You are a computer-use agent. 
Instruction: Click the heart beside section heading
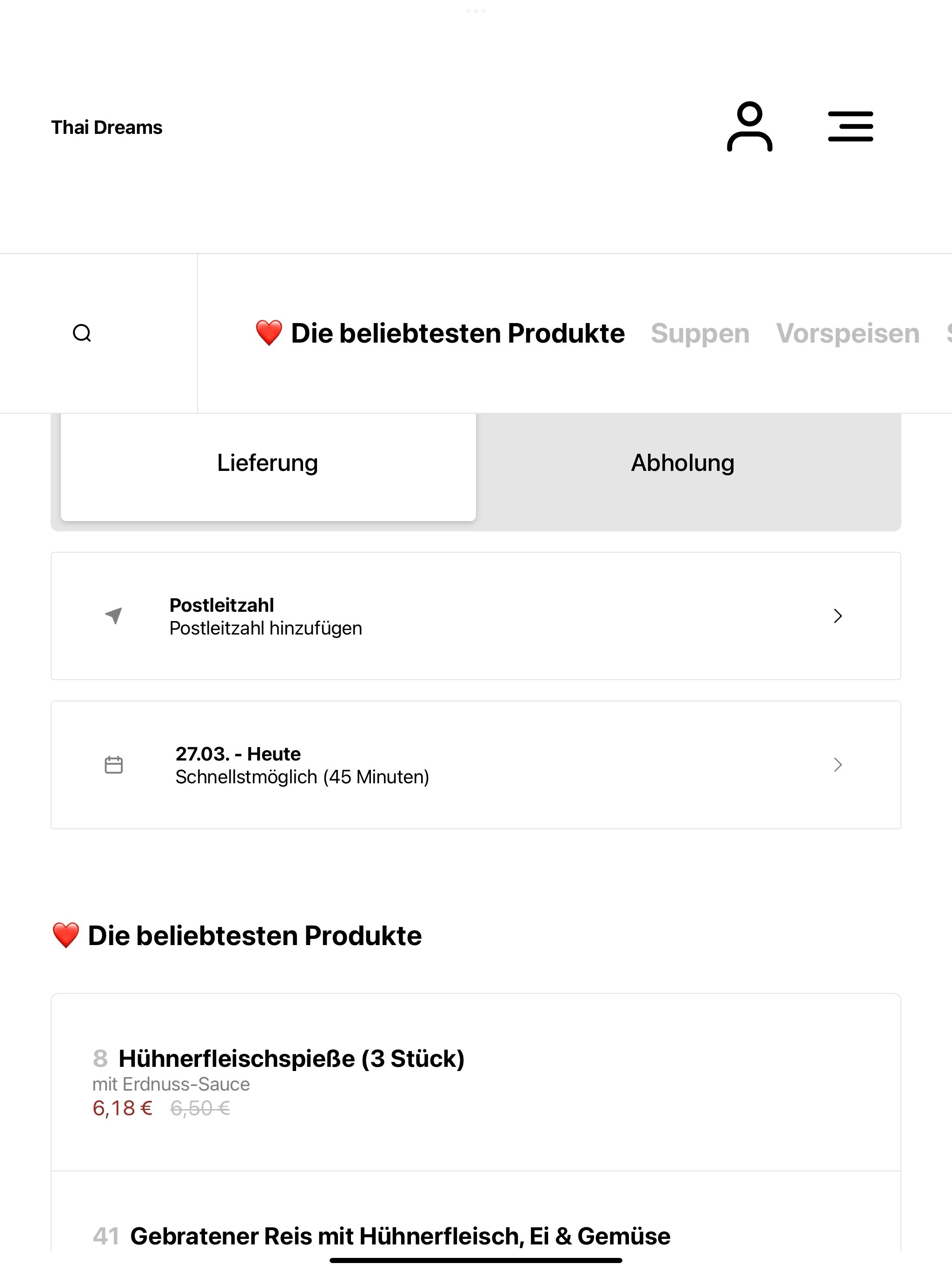[66, 935]
